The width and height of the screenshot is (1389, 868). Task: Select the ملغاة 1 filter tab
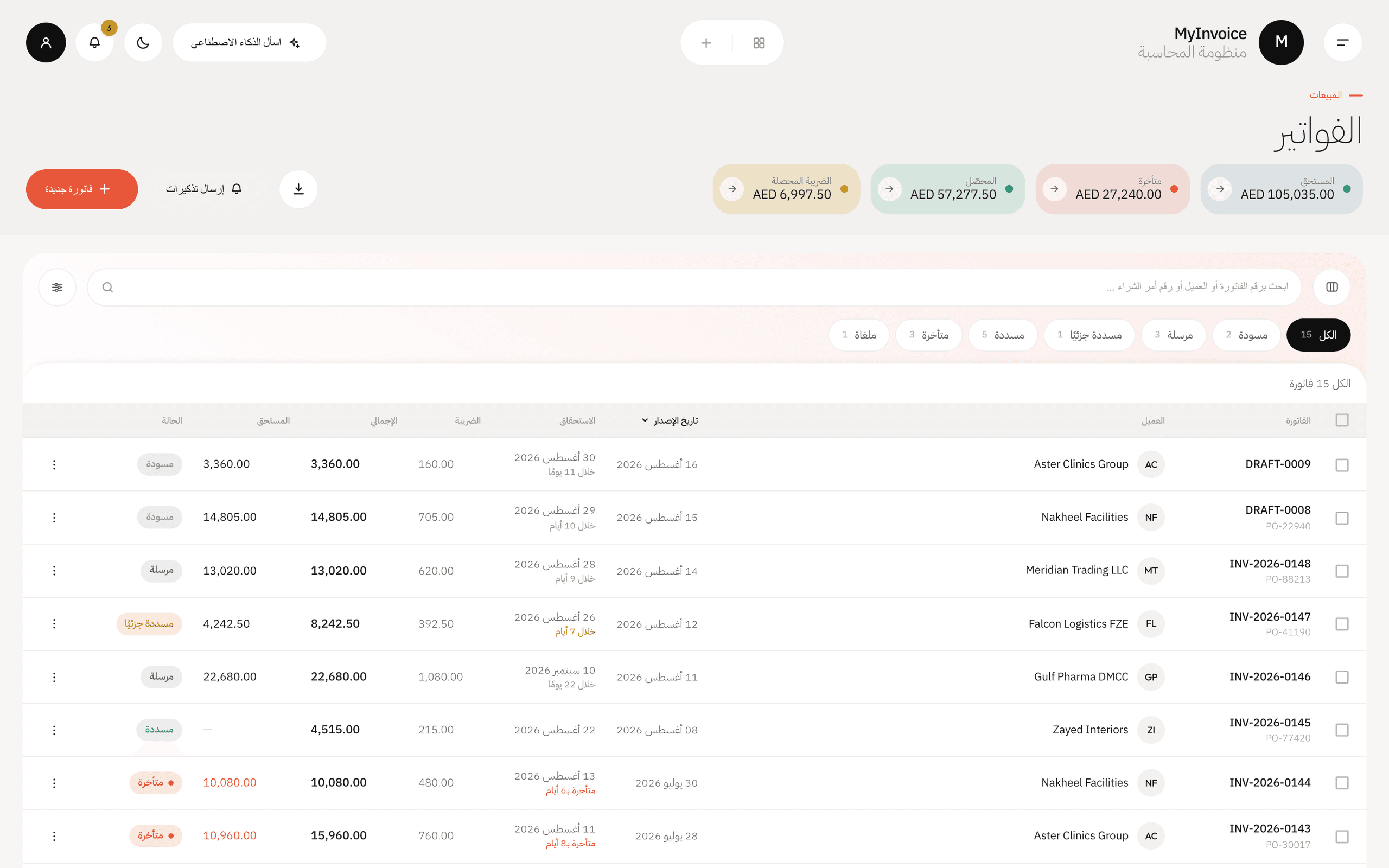coord(859,335)
